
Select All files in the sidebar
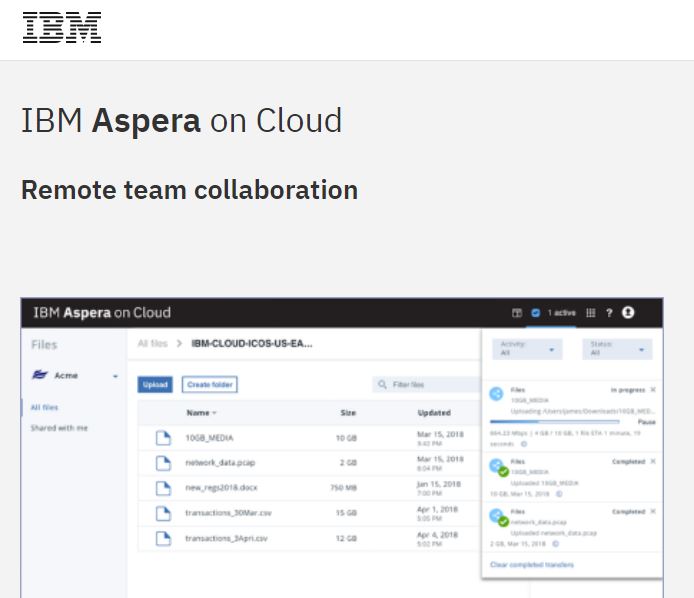44,407
